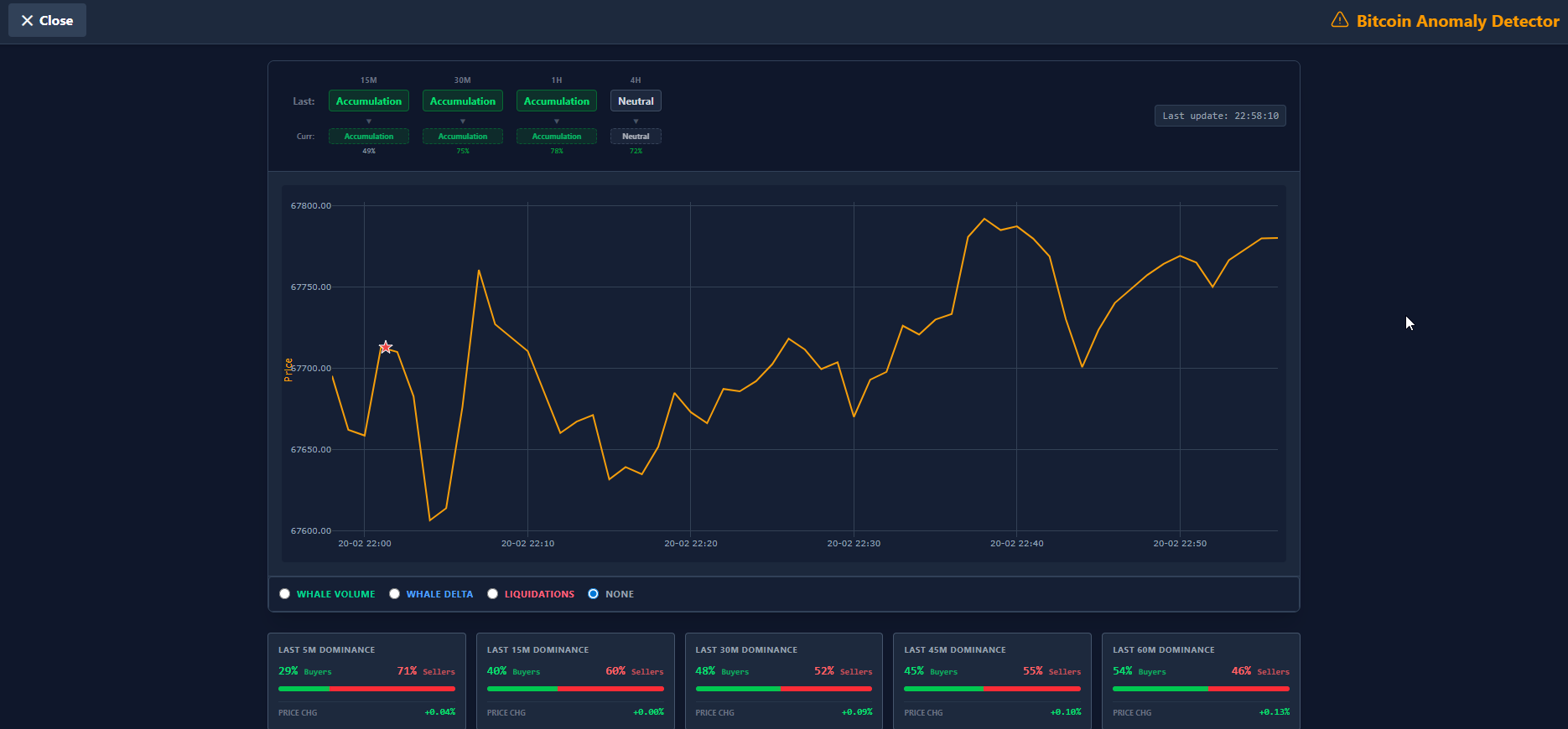
Task: Select the Whale Delta overlay option
Action: pyautogui.click(x=395, y=594)
